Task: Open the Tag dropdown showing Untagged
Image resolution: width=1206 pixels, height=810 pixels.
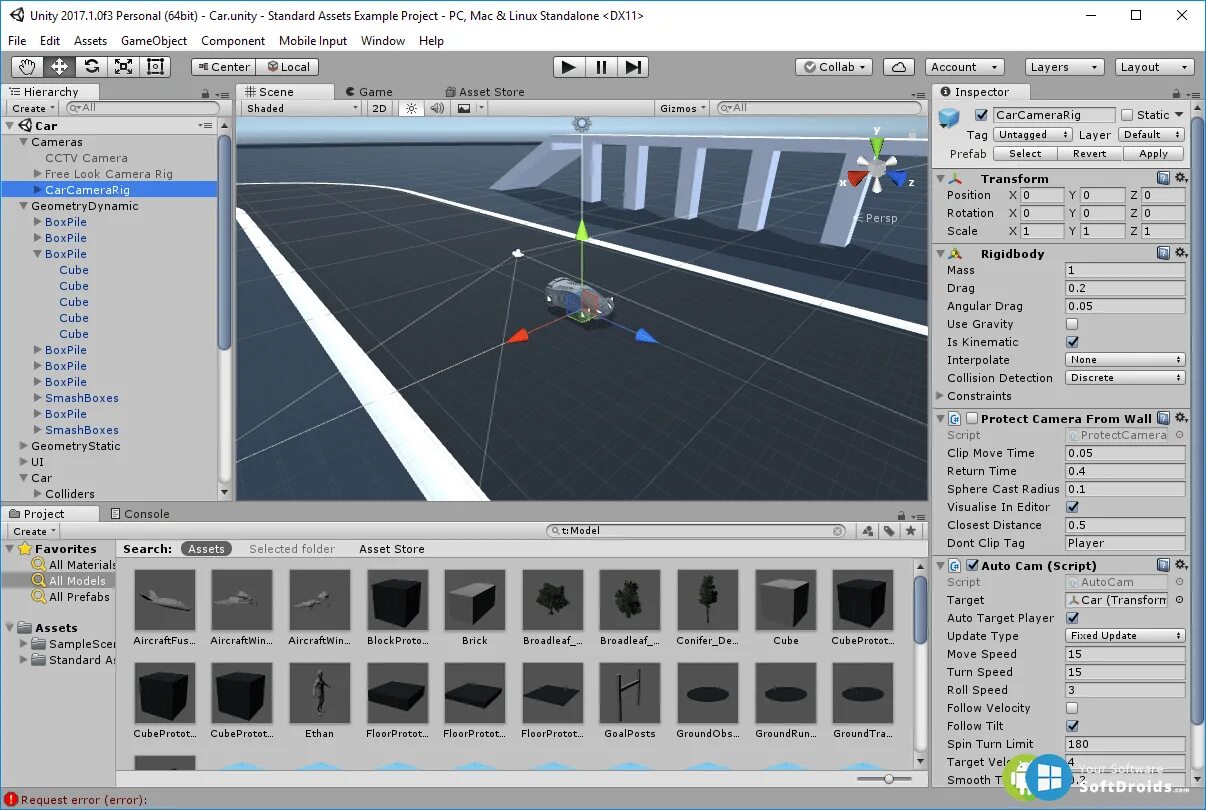Action: pyautogui.click(x=1032, y=134)
